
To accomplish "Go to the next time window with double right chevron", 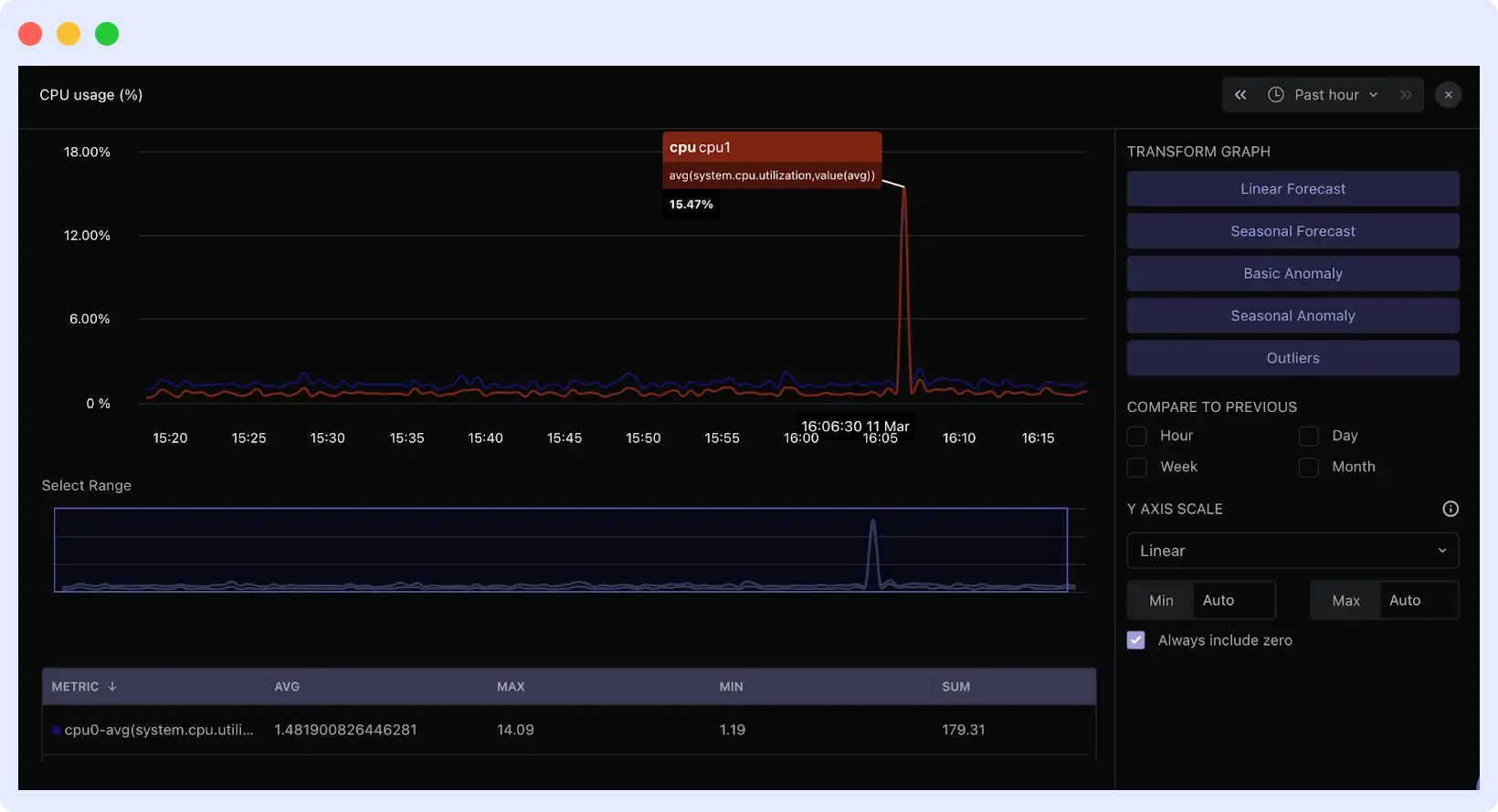I will click(x=1406, y=95).
